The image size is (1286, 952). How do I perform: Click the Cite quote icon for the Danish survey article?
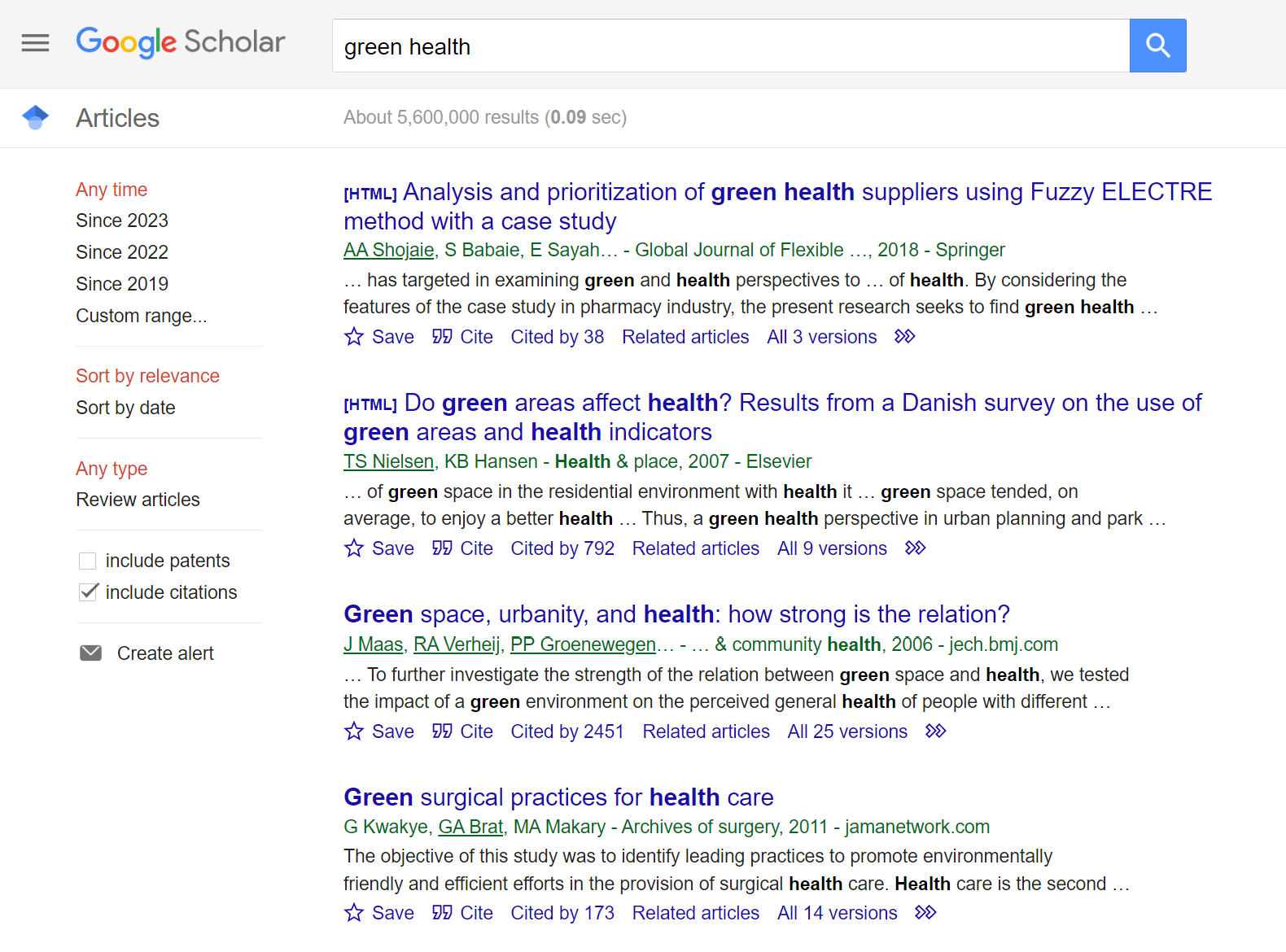(x=442, y=548)
